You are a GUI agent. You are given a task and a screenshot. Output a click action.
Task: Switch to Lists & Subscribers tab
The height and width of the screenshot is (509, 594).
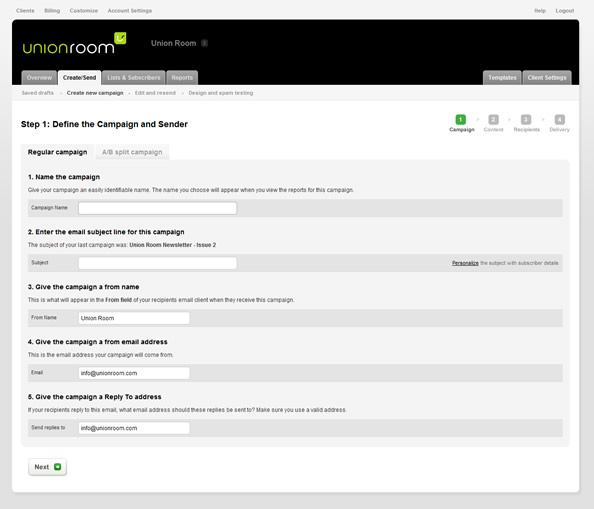pyautogui.click(x=133, y=78)
